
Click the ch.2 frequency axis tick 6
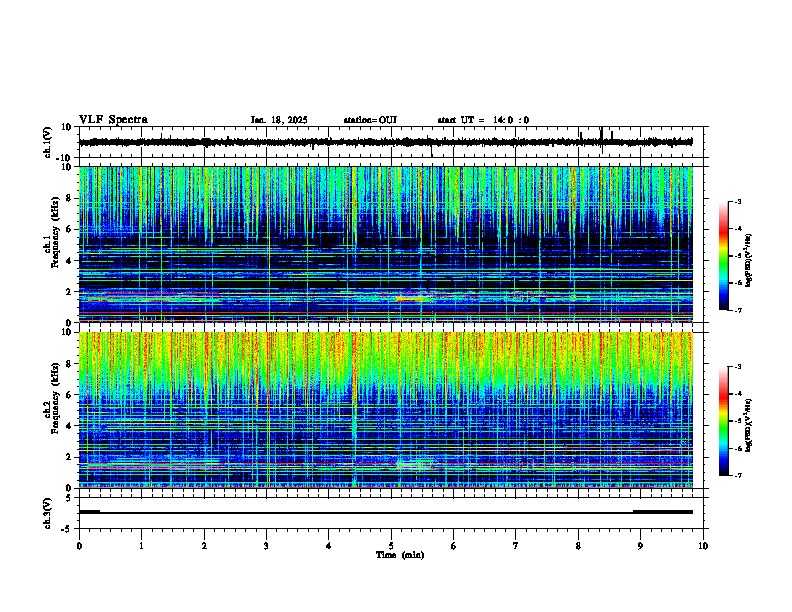coord(69,395)
